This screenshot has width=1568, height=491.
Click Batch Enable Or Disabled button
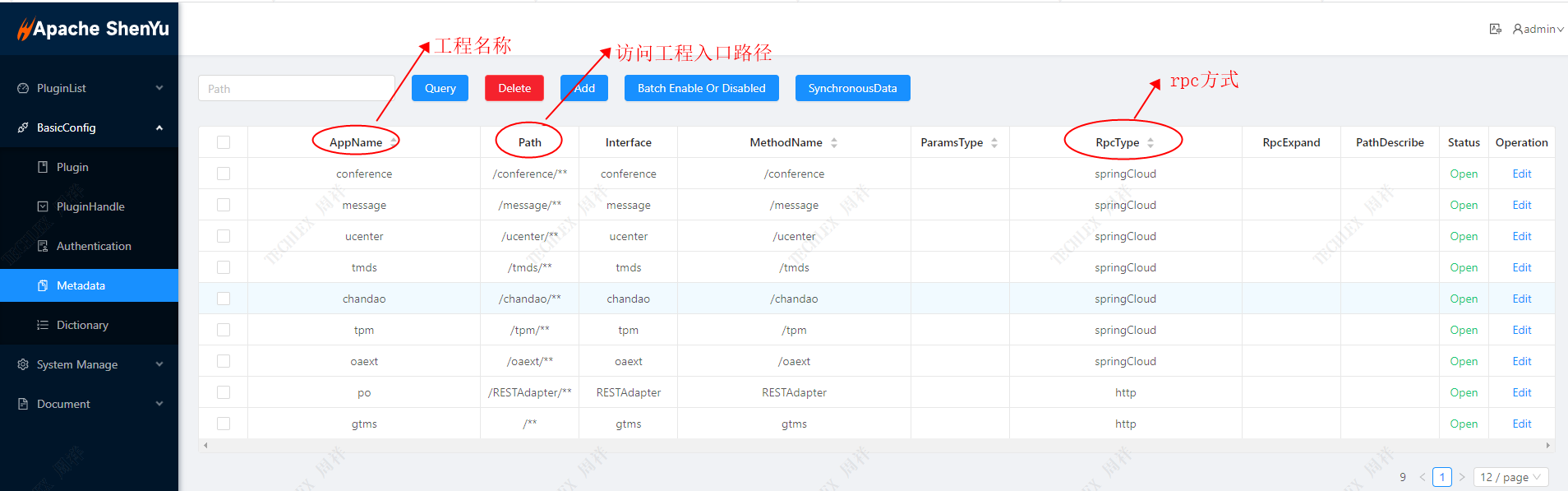702,88
